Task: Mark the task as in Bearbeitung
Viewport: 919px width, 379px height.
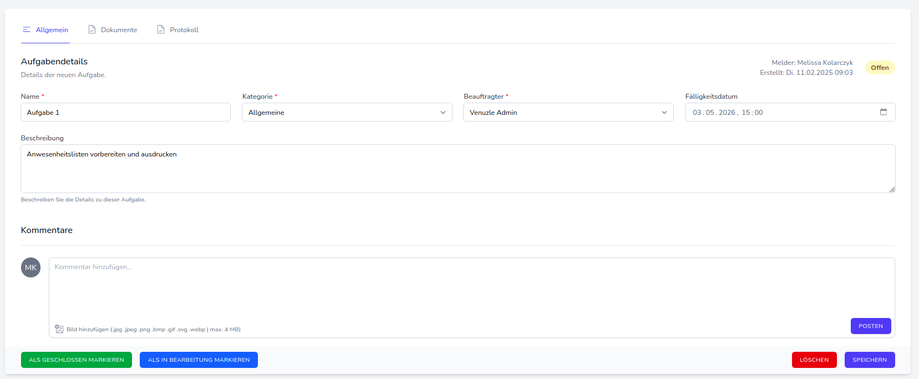Action: tap(199, 360)
